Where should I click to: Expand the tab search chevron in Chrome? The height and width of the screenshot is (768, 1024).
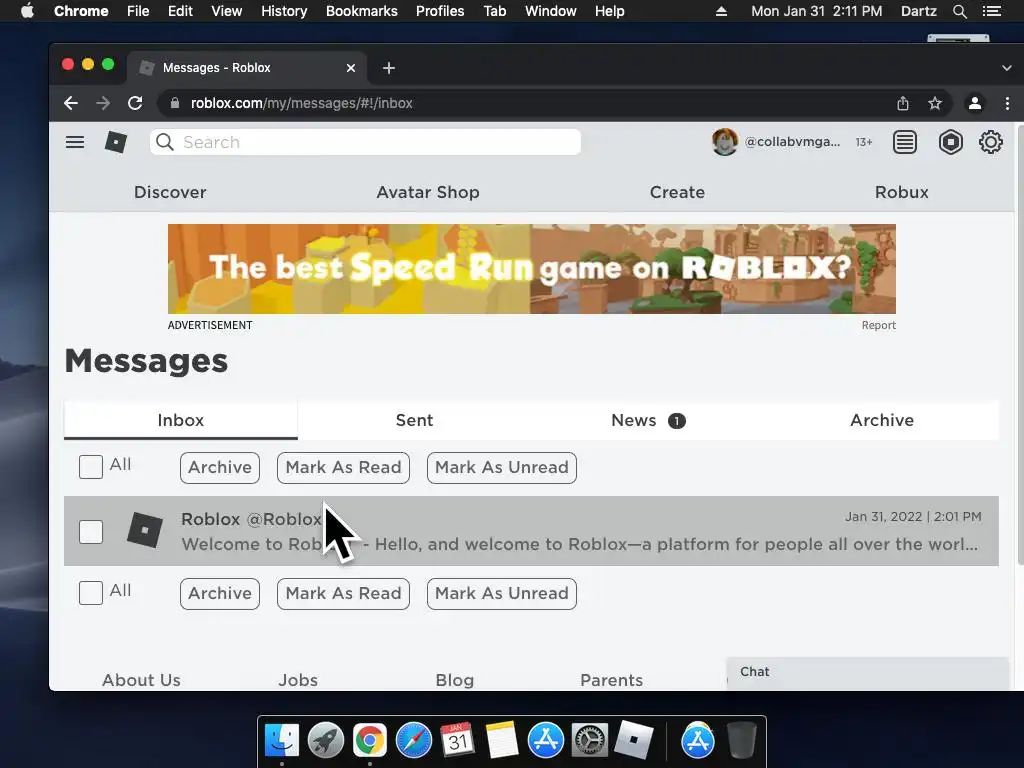(1006, 68)
